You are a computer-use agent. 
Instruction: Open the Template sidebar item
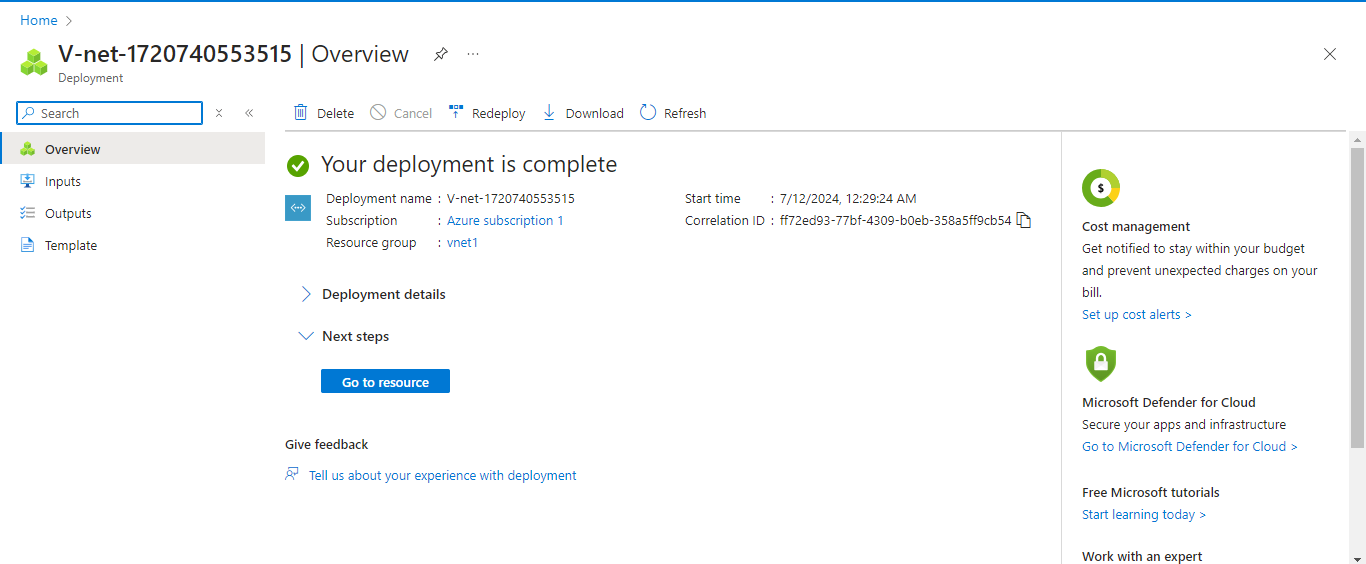coord(132,245)
